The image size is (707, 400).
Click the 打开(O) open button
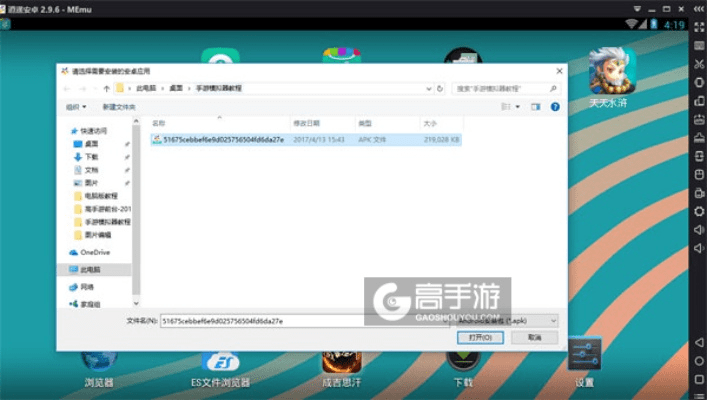(480, 337)
